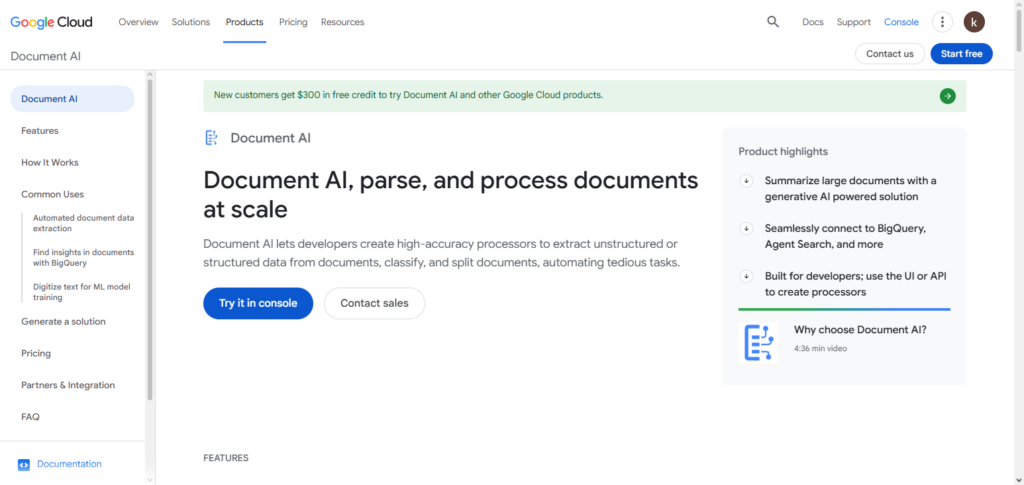Open the search magnifier icon
The height and width of the screenshot is (485, 1024).
pyautogui.click(x=773, y=22)
